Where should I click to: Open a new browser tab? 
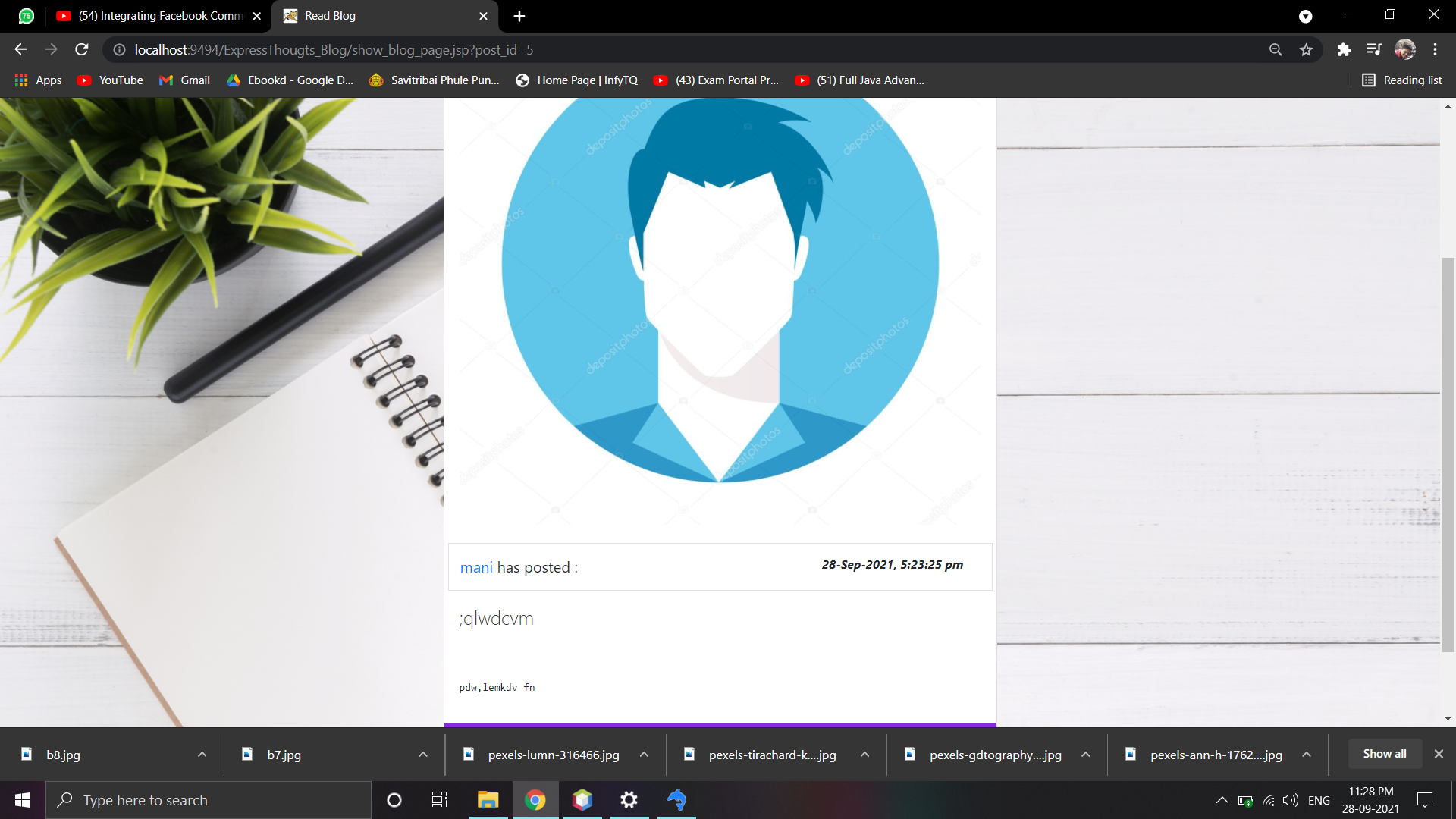[519, 16]
